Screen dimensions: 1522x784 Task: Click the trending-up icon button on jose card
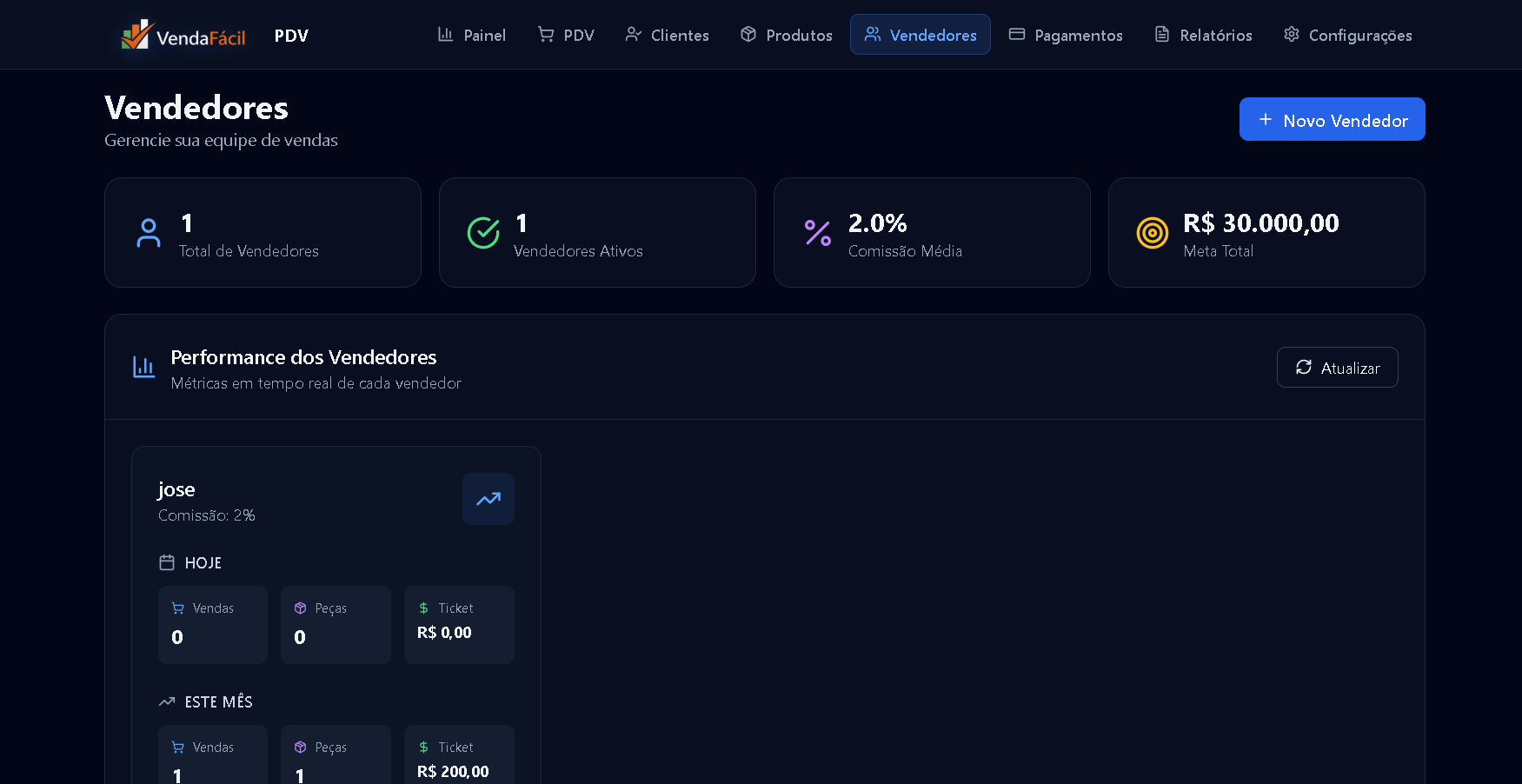pyautogui.click(x=489, y=499)
